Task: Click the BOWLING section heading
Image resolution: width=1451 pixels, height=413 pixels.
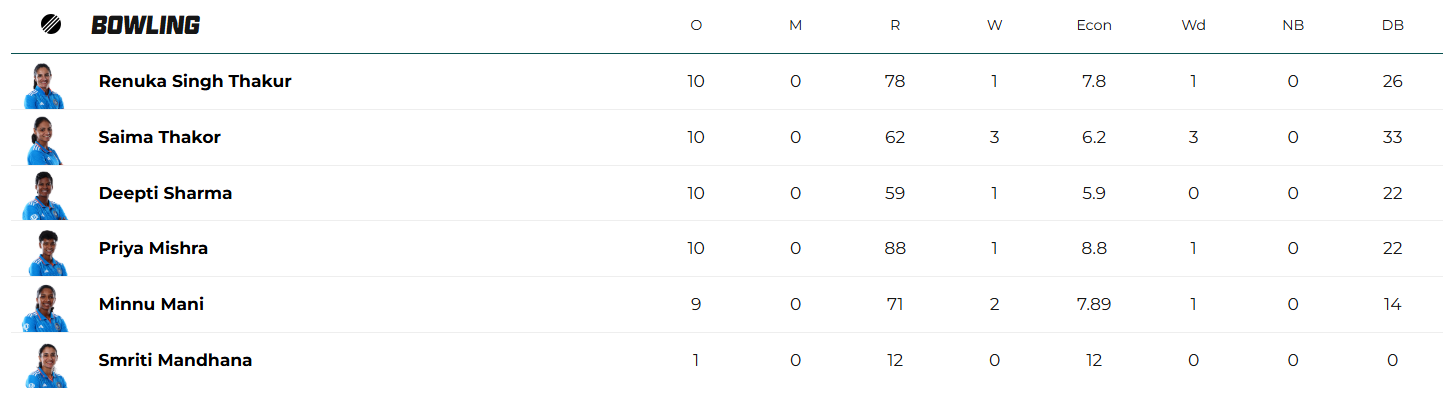Action: (145, 26)
